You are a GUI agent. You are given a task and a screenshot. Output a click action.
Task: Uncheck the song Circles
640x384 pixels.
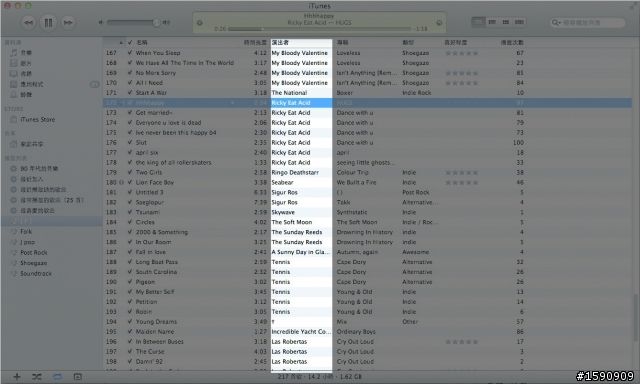point(129,222)
